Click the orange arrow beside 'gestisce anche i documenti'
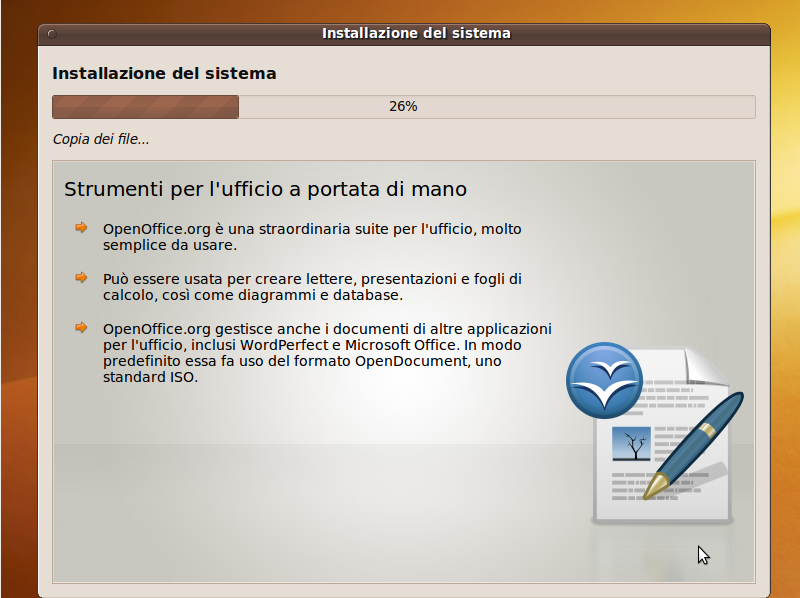 click(81, 328)
